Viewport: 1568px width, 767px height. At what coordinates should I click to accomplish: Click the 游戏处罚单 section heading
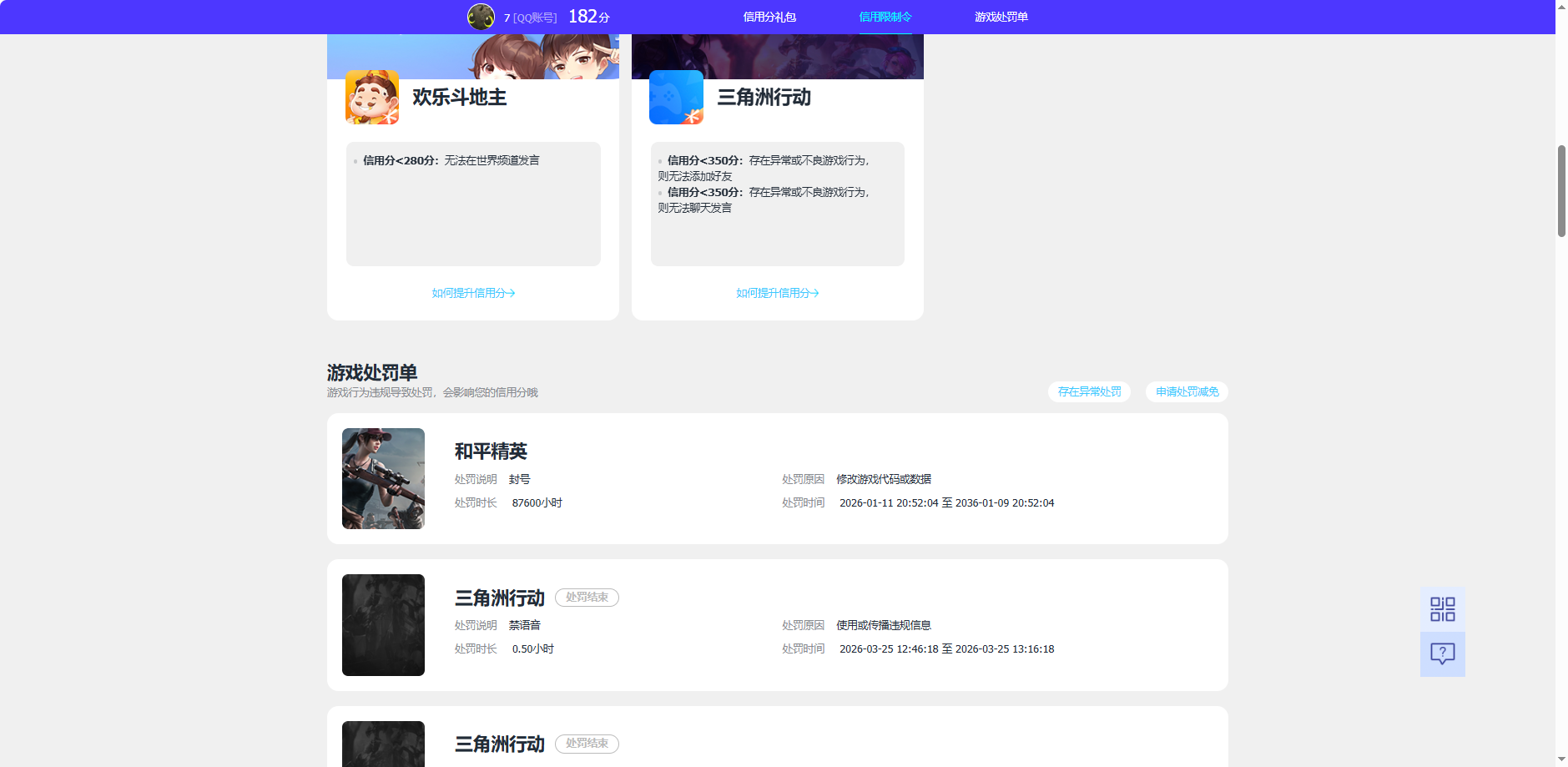tap(372, 372)
